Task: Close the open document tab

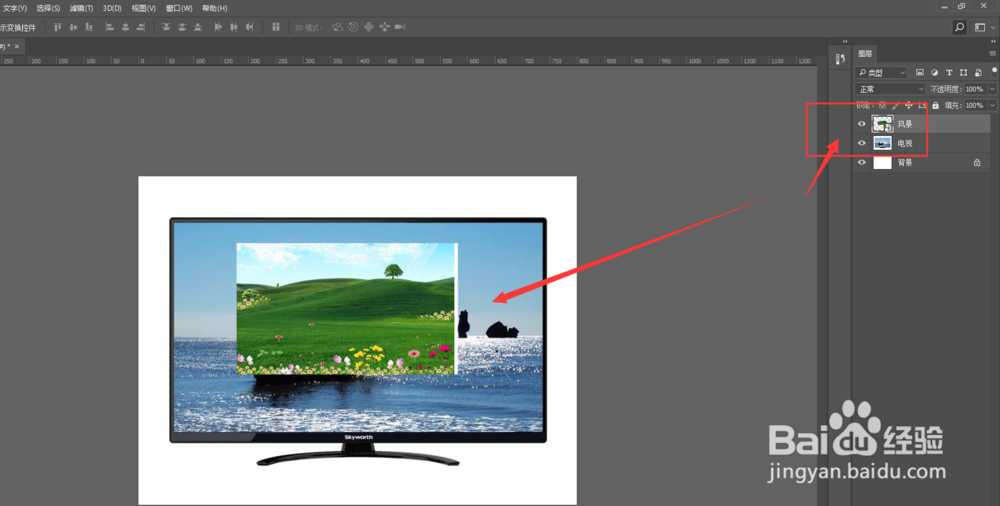Action: pos(17,47)
